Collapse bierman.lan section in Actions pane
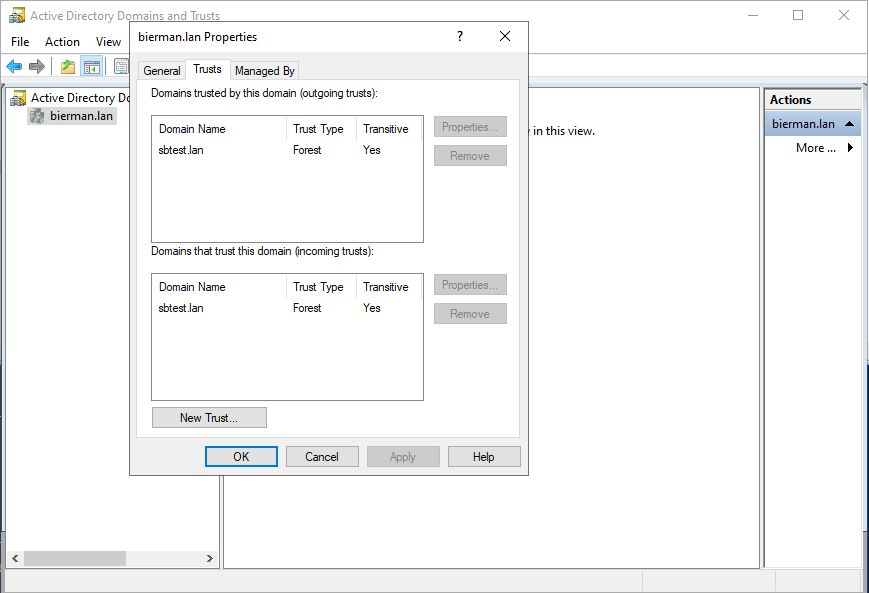This screenshot has height=593, width=869. click(x=849, y=124)
